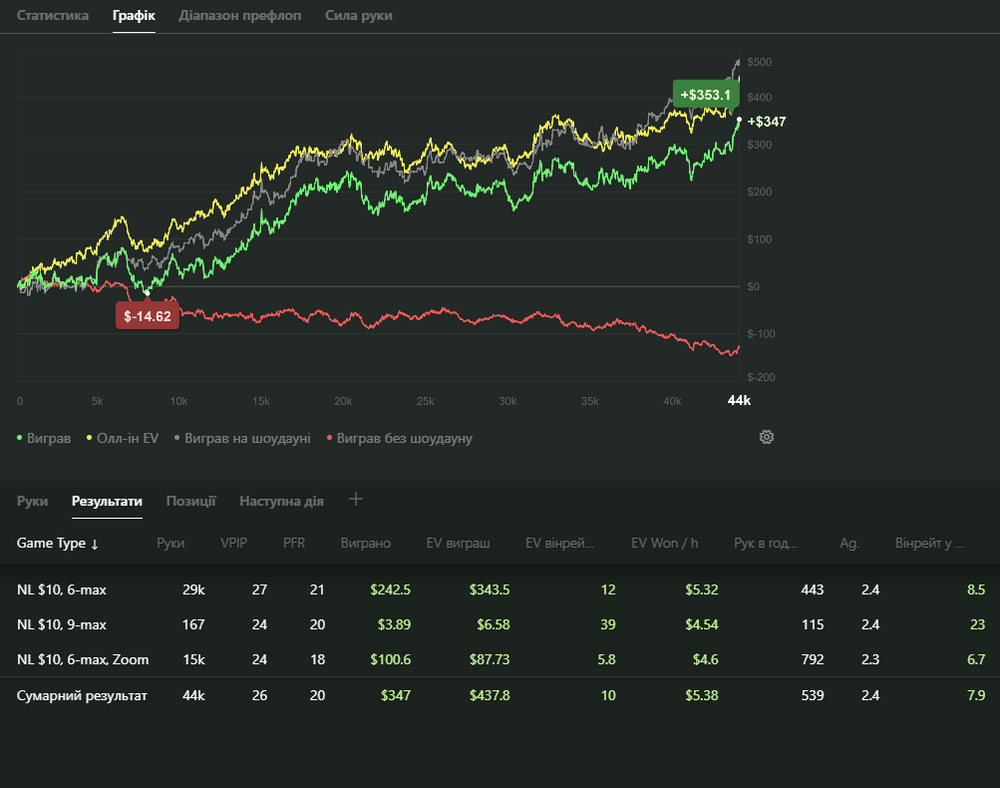Open the Наступна дія tab
The height and width of the screenshot is (788, 1000).
[x=281, y=501]
